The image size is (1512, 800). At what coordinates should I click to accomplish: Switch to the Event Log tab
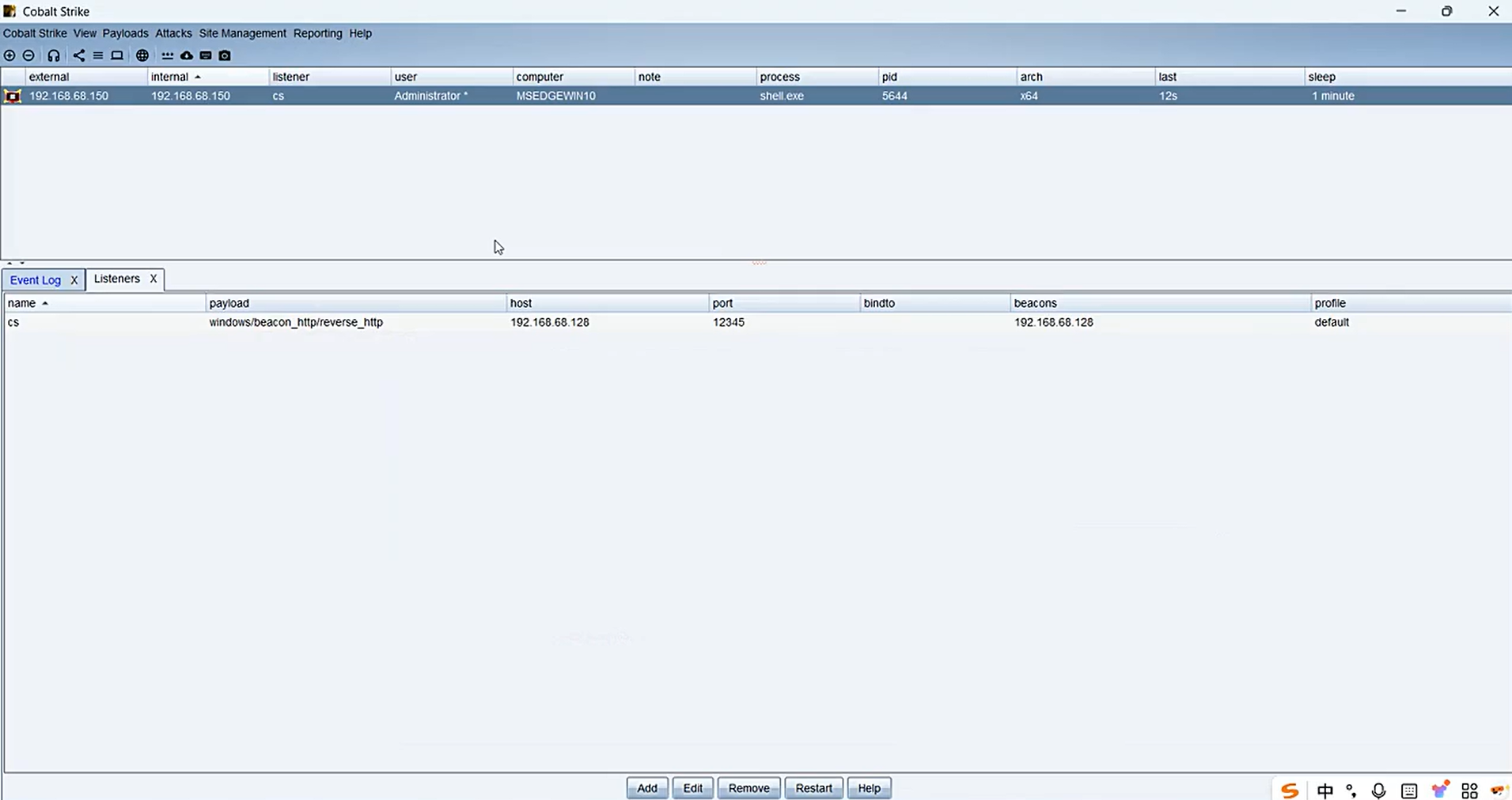click(36, 280)
